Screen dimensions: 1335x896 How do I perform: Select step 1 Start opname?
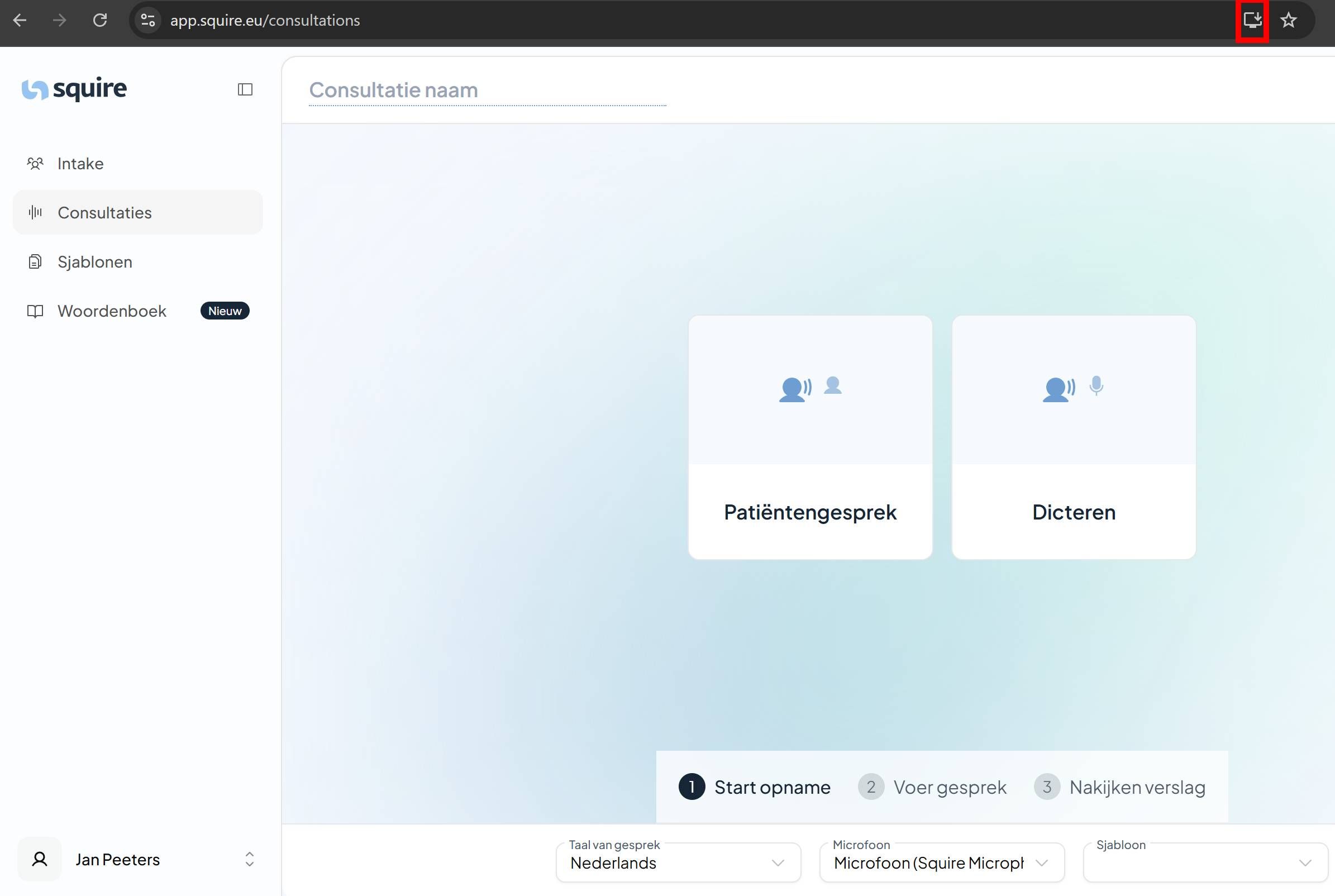pyautogui.click(x=754, y=787)
